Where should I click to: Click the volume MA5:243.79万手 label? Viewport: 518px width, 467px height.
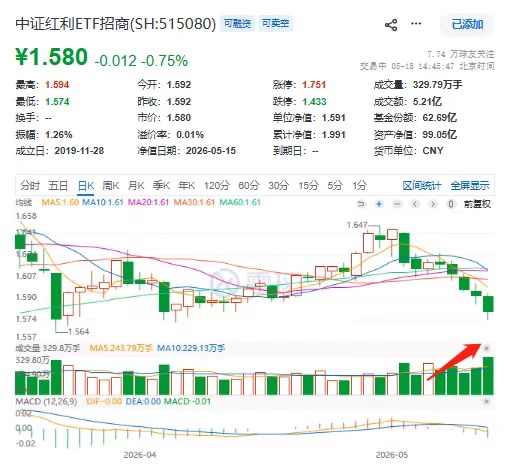[121, 348]
